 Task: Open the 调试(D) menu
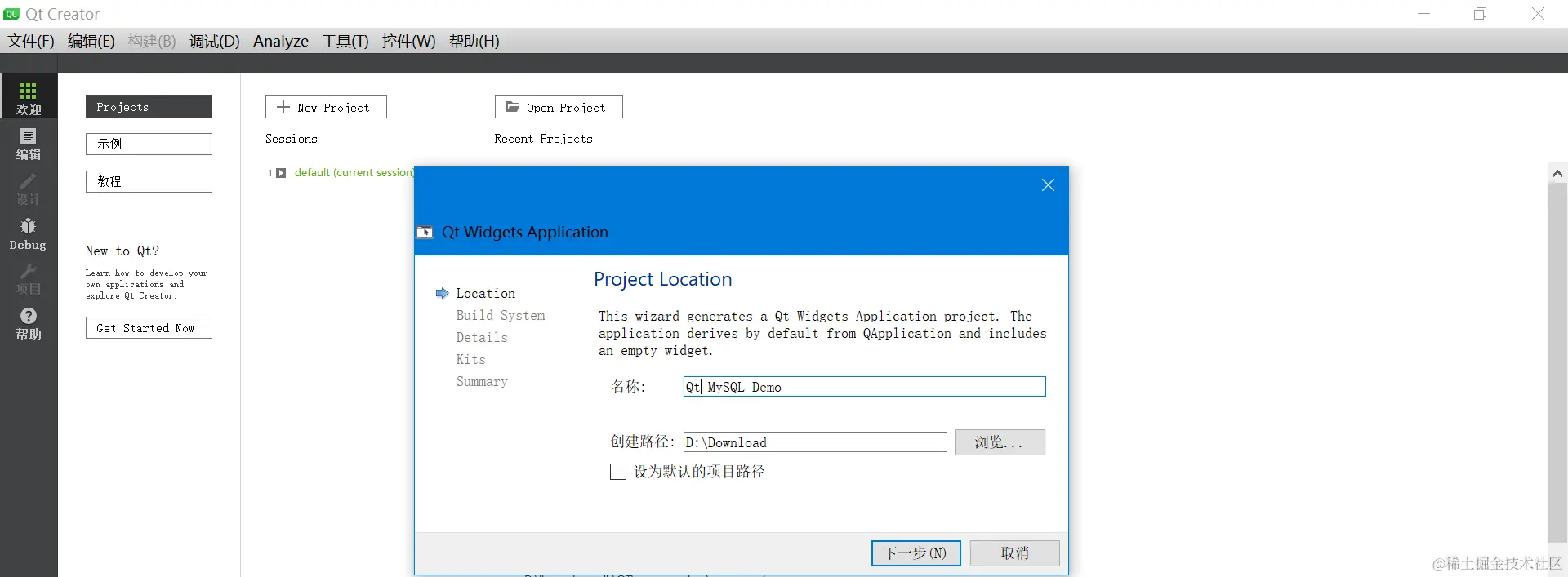pos(215,41)
